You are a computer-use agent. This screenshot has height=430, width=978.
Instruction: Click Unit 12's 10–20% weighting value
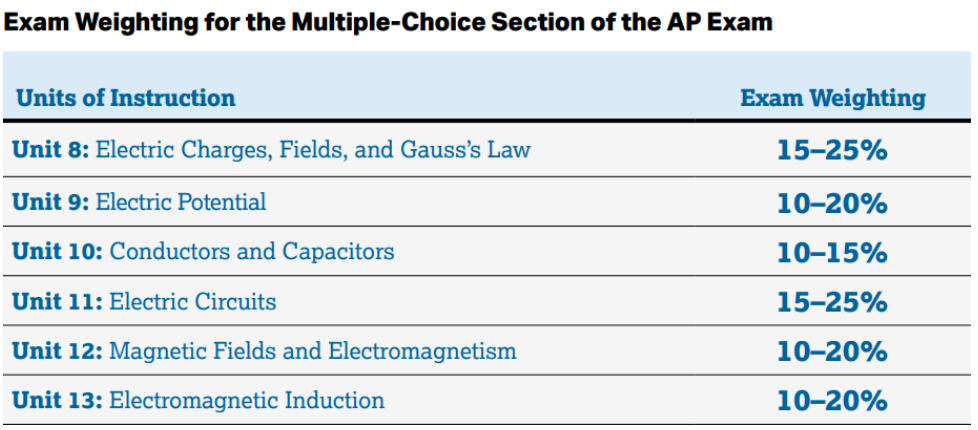(832, 351)
